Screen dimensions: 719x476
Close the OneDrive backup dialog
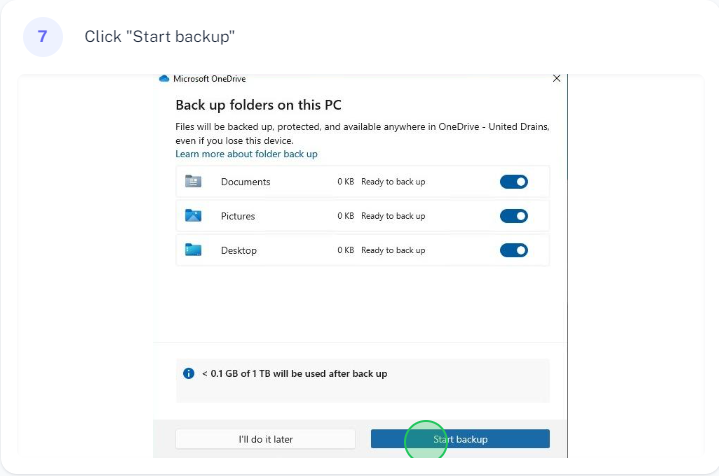pos(557,78)
